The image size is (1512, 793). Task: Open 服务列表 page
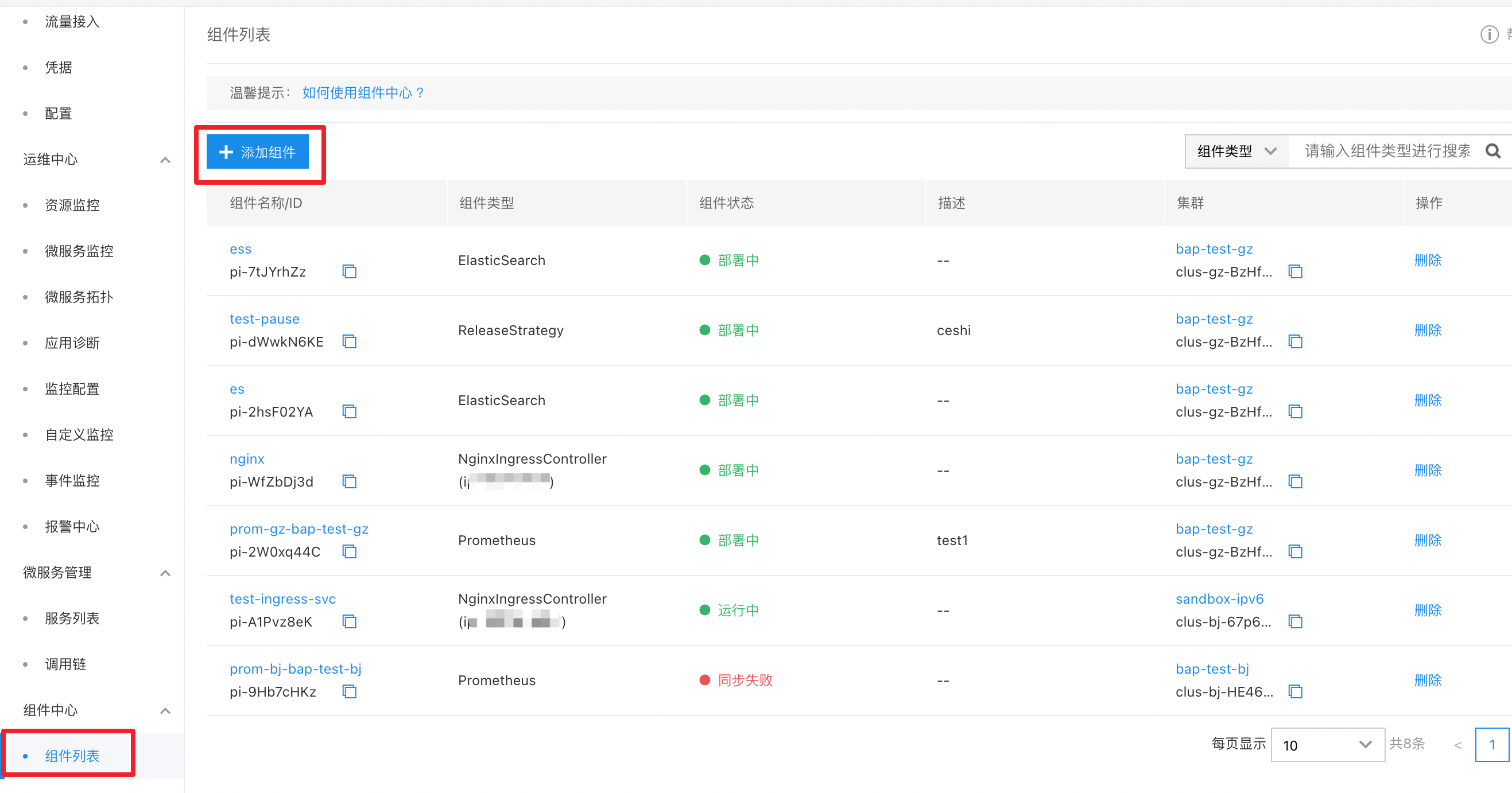click(72, 618)
